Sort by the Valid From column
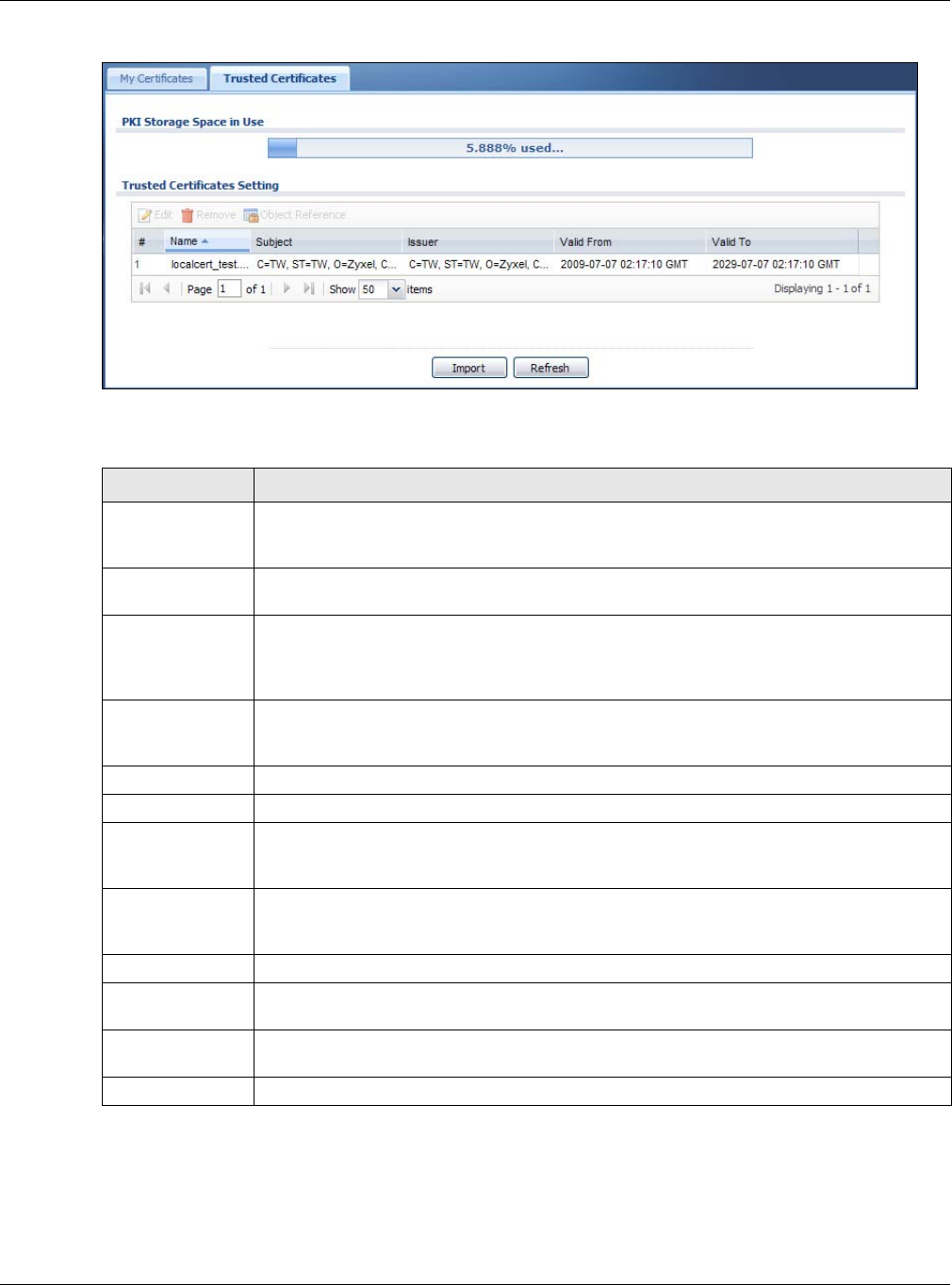The width and height of the screenshot is (952, 1285). [x=630, y=241]
